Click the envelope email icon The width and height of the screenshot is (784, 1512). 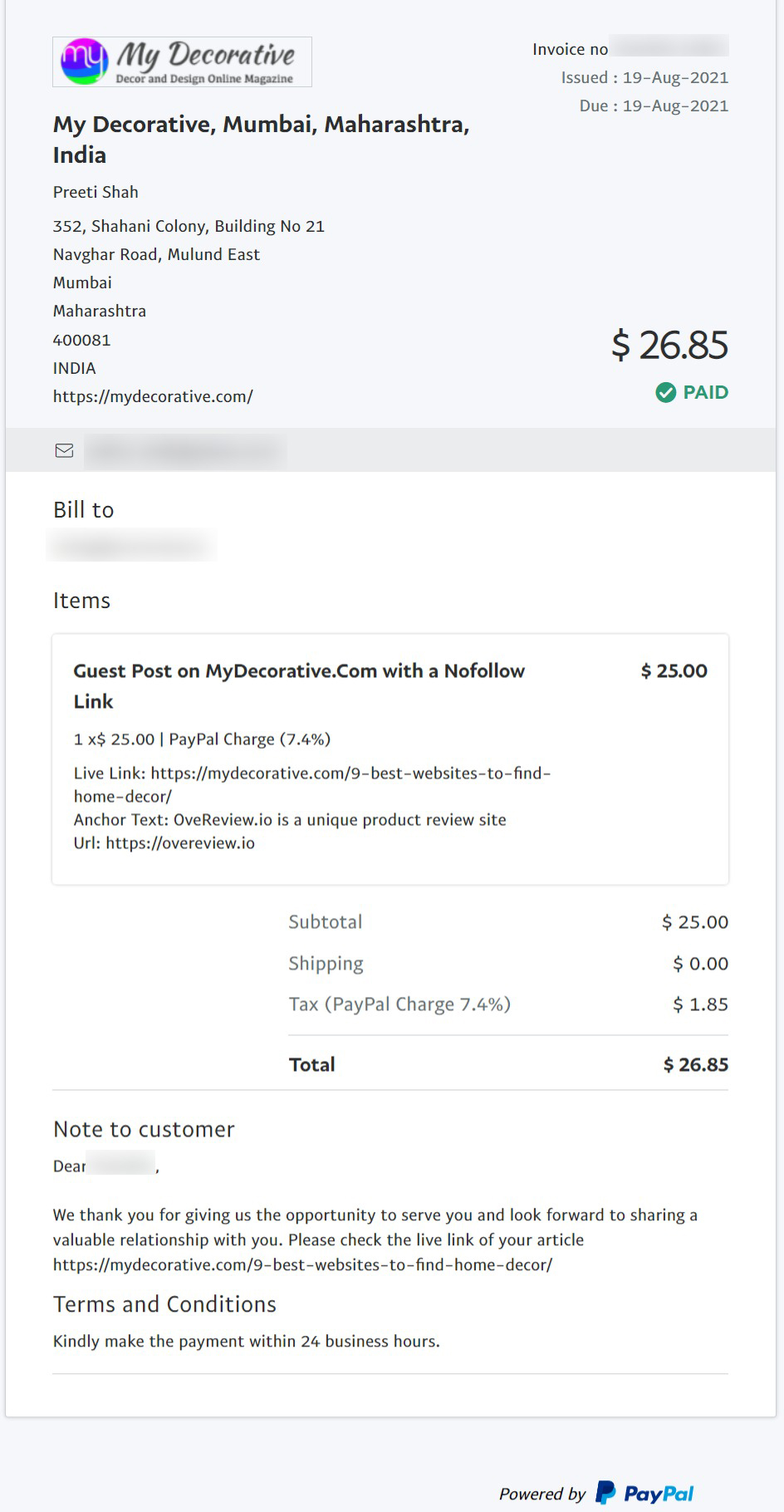[x=64, y=450]
